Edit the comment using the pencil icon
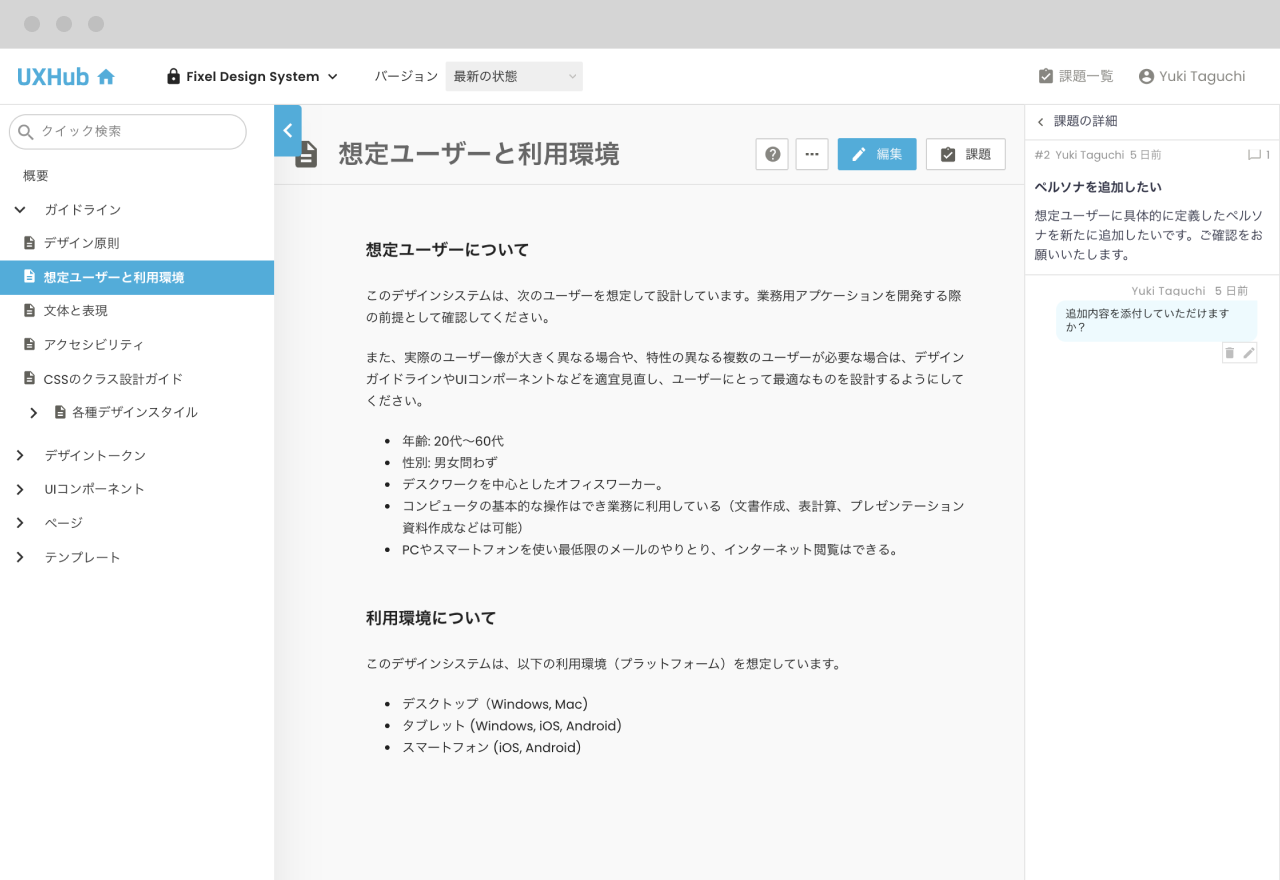Viewport: 1280px width, 880px height. coord(1248,353)
